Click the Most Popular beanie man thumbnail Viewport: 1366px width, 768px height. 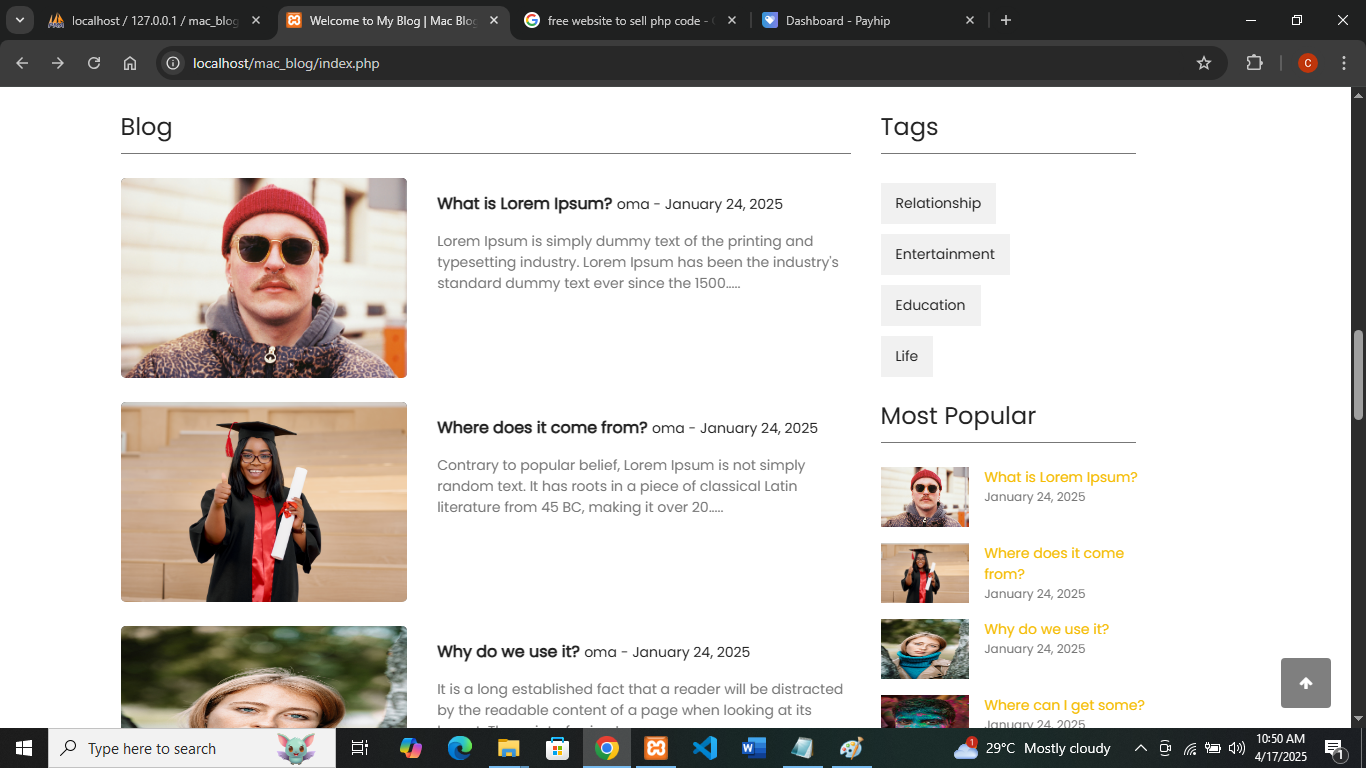coord(925,497)
